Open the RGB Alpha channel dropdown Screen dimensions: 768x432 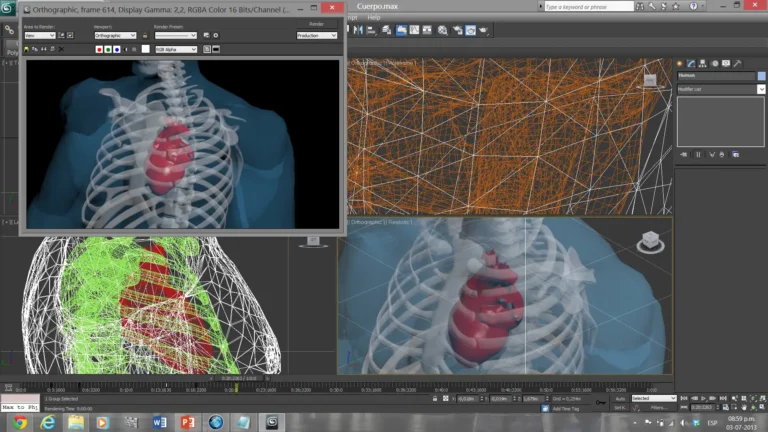point(175,49)
